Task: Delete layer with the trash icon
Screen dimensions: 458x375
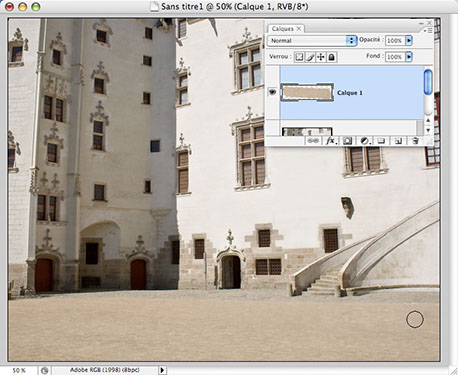Action: [415, 141]
